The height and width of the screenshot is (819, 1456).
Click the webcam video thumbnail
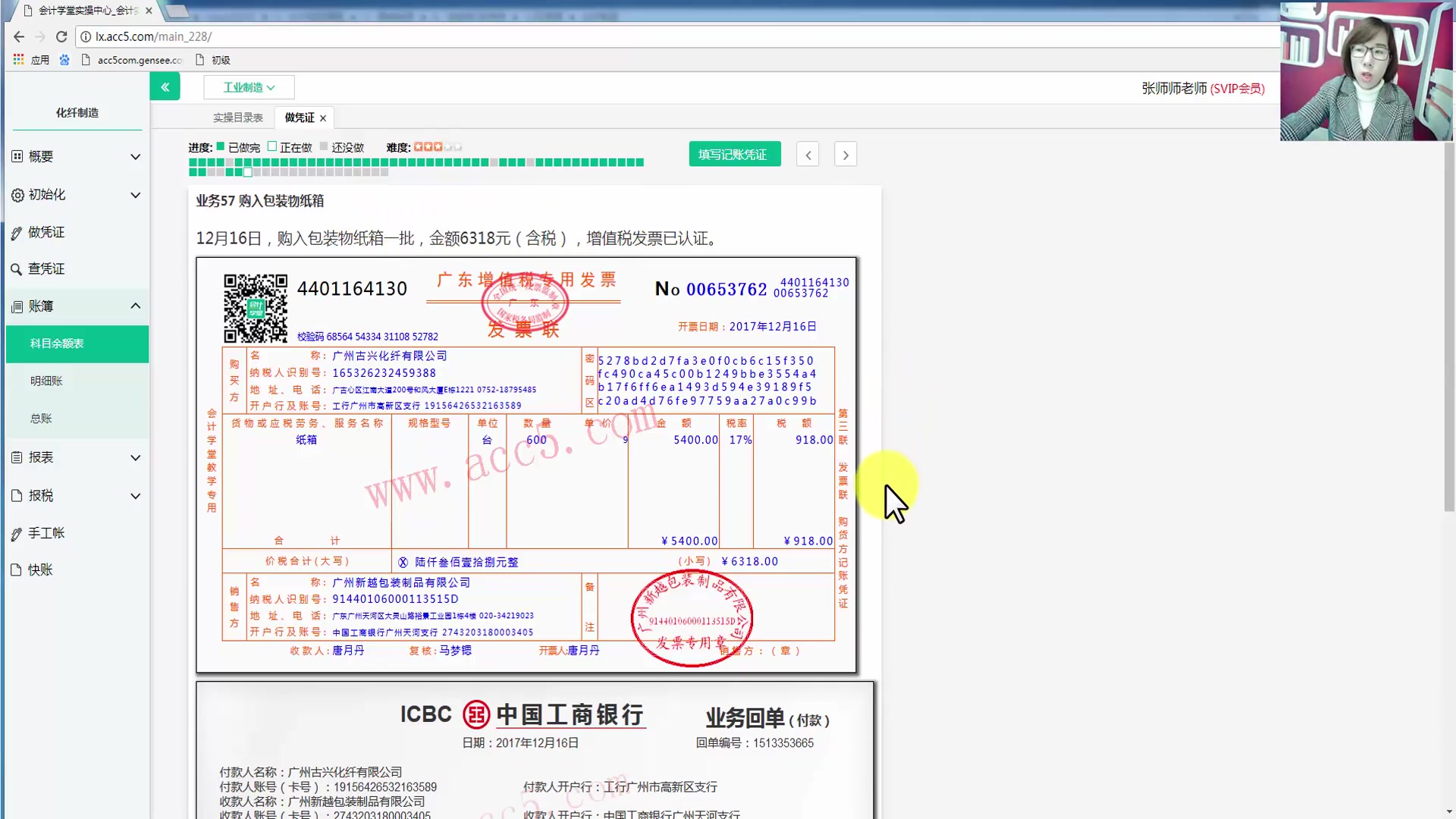click(x=1367, y=71)
